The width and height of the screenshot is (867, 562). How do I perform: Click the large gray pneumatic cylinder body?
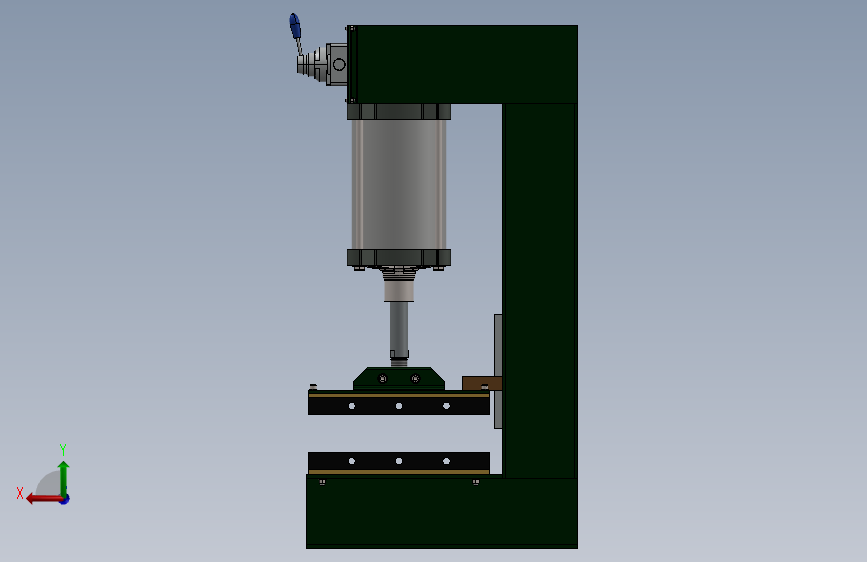[x=399, y=184]
